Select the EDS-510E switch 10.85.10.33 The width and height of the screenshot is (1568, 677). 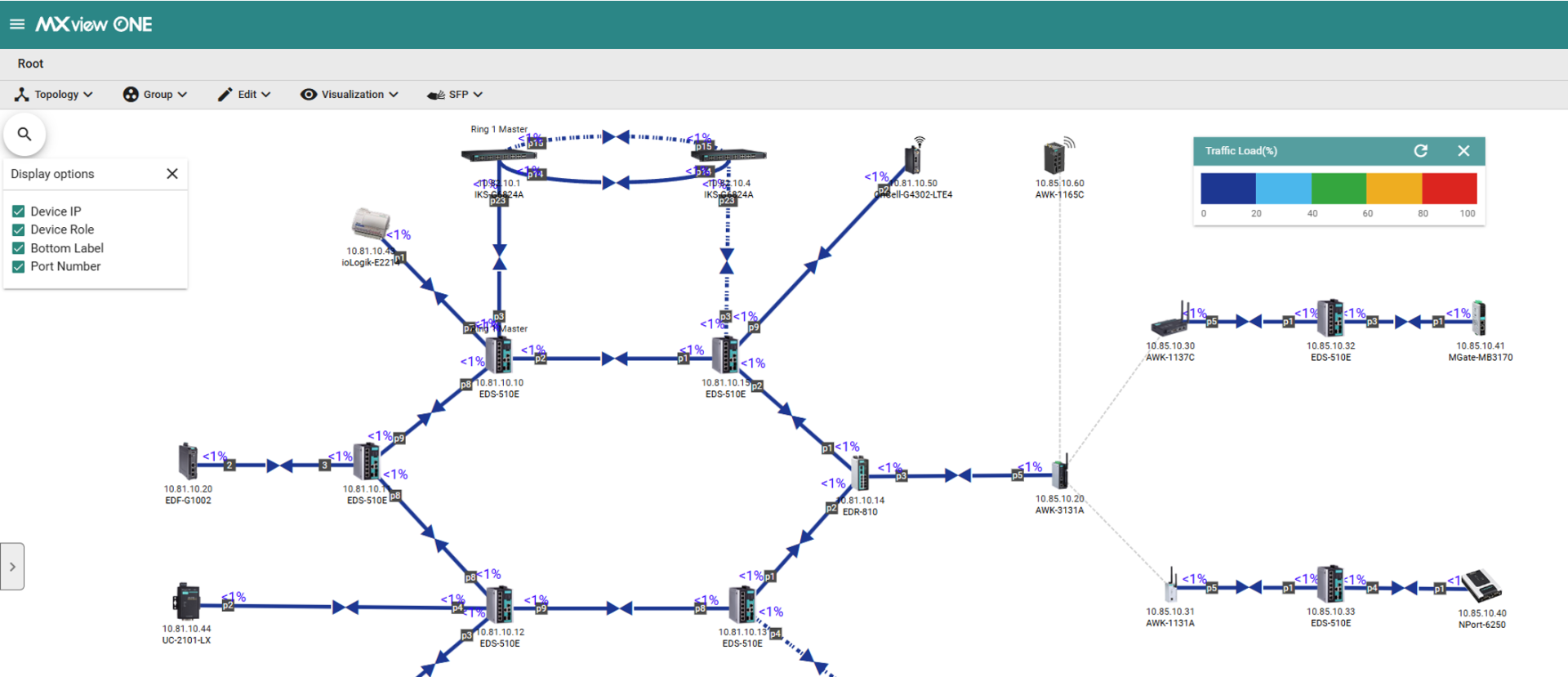(1330, 585)
